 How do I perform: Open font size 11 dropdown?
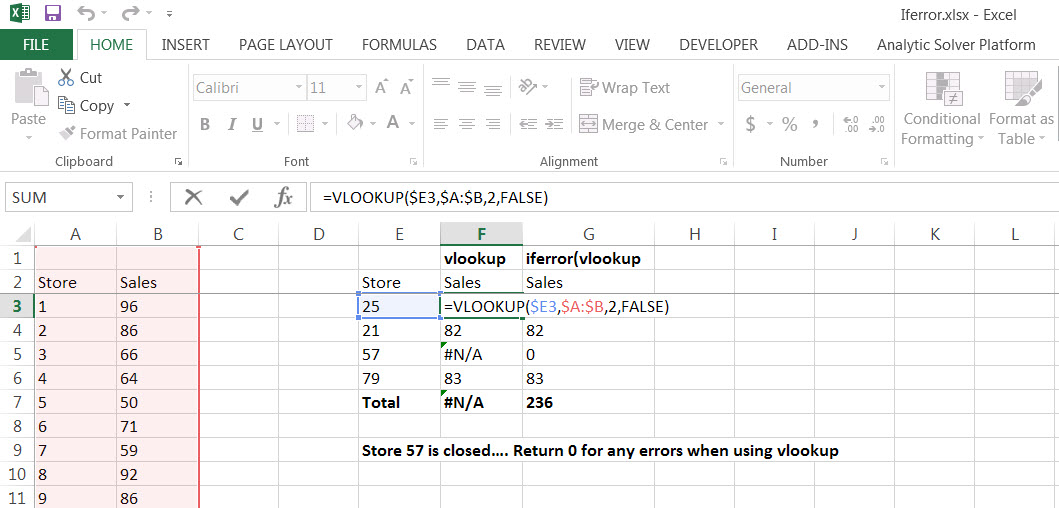tap(359, 88)
